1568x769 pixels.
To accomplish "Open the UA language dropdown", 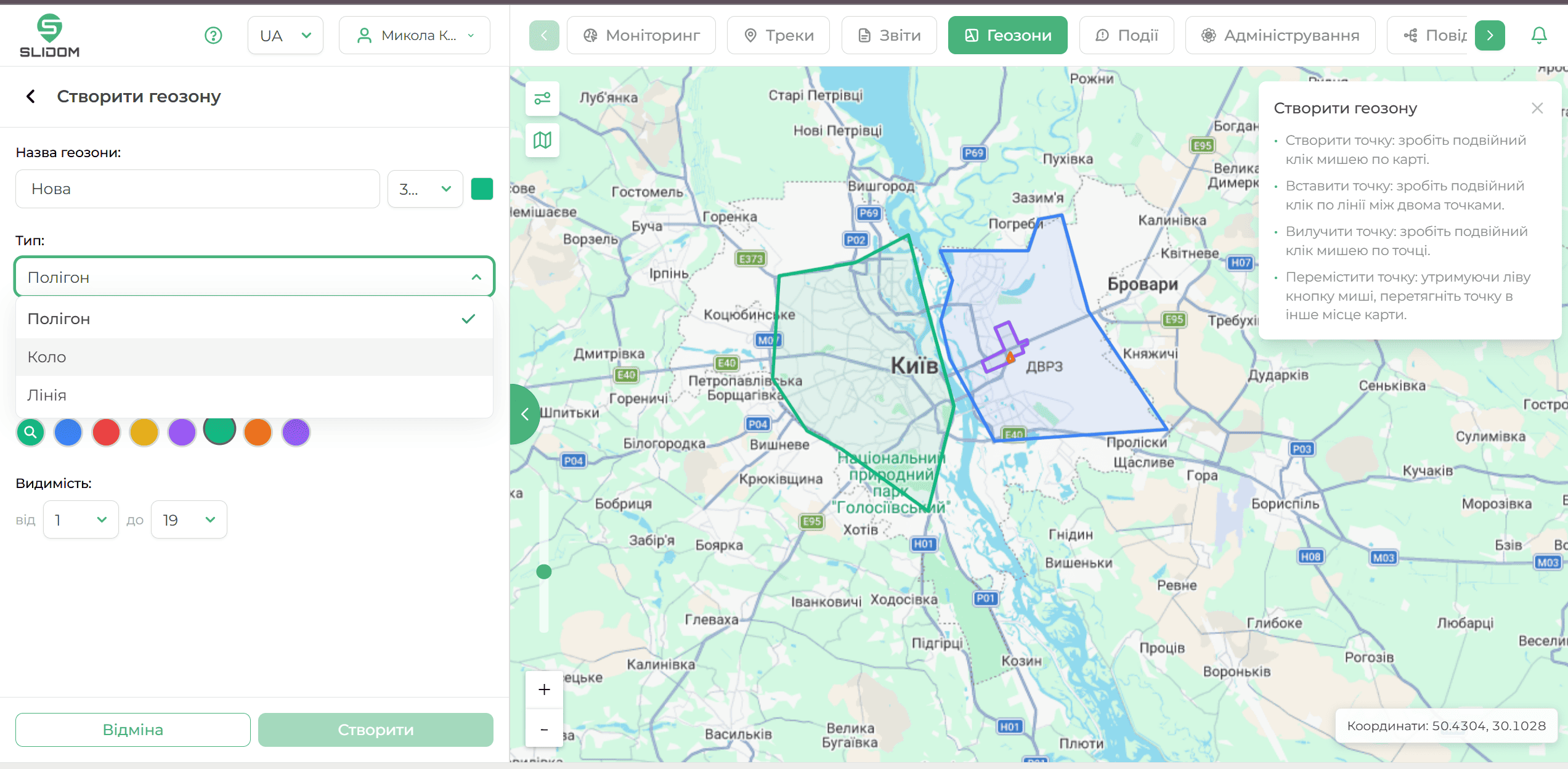I will tap(285, 36).
